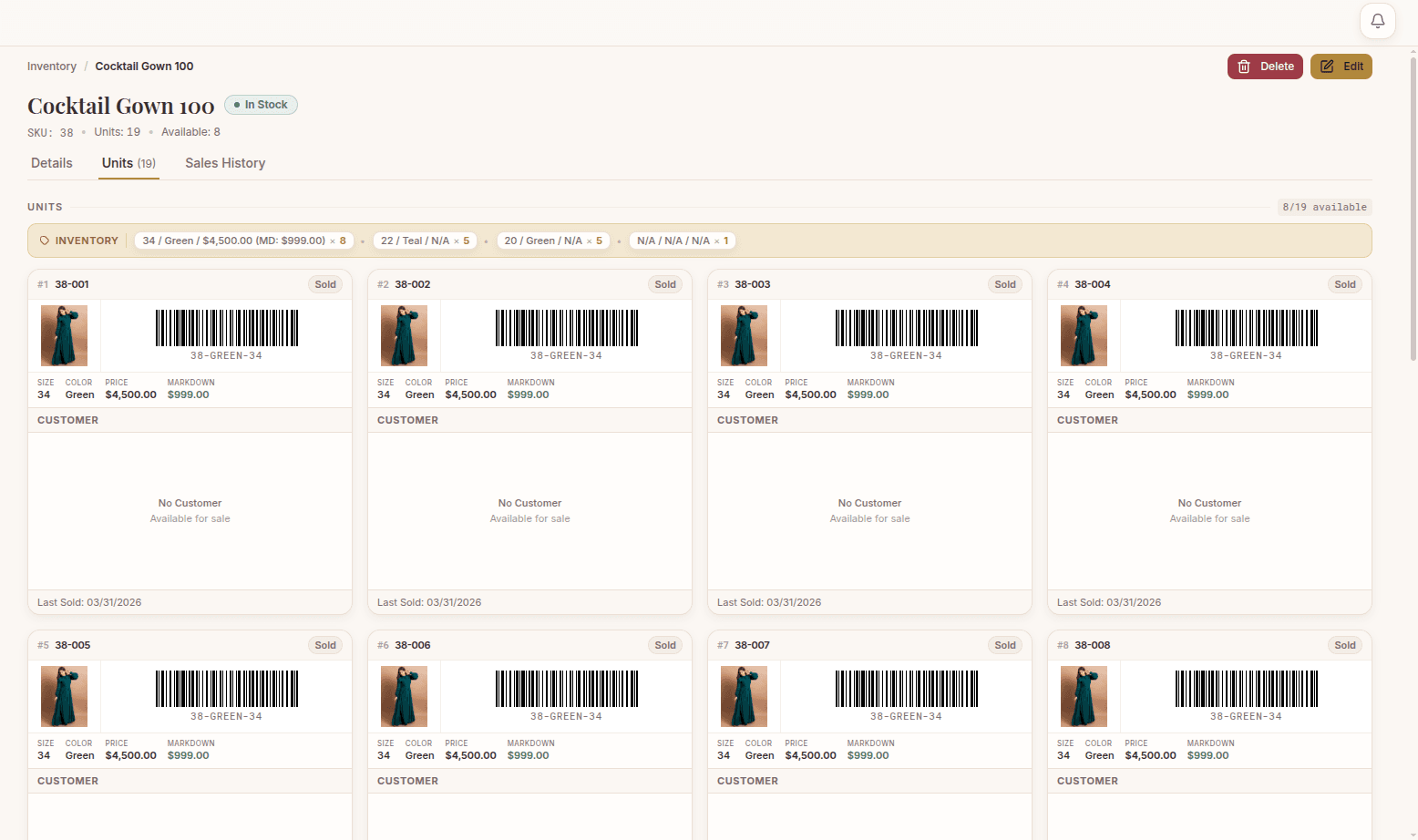Click the barcode on unit 38-002
The height and width of the screenshot is (840, 1418).
tap(567, 328)
